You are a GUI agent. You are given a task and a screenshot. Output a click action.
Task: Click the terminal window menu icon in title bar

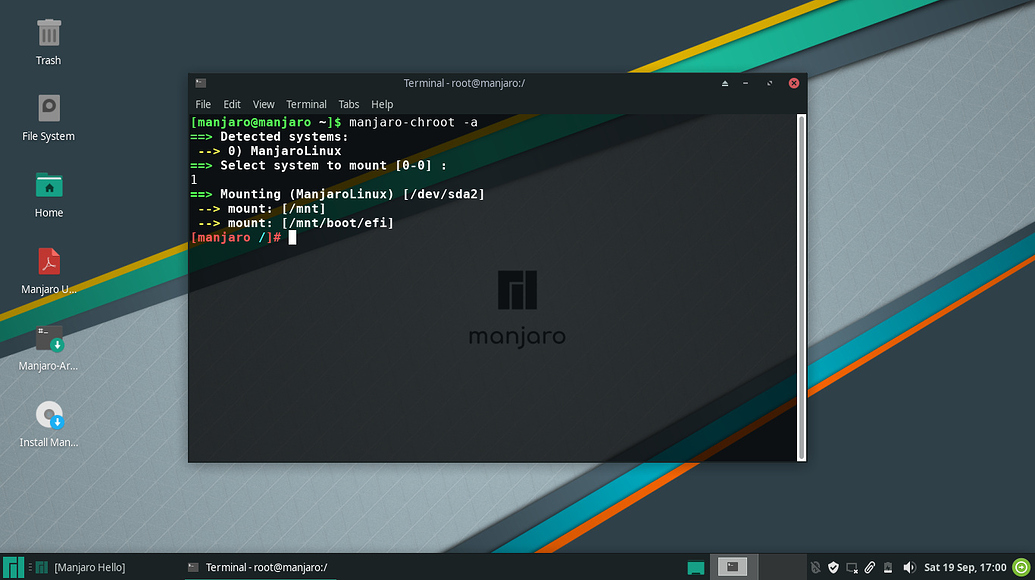click(x=201, y=83)
